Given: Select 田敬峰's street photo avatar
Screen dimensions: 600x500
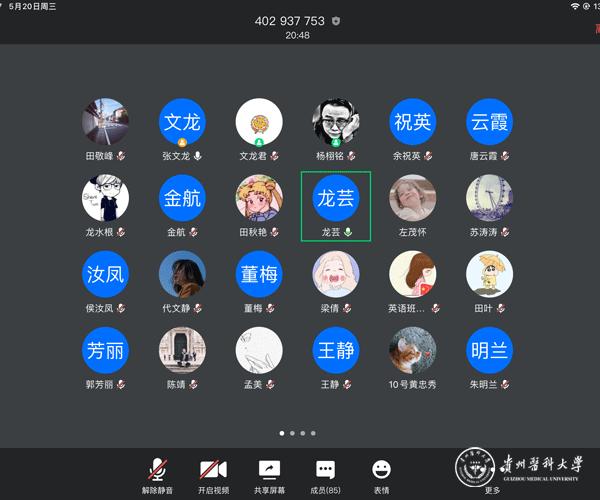Looking at the screenshot, I should [x=105, y=122].
